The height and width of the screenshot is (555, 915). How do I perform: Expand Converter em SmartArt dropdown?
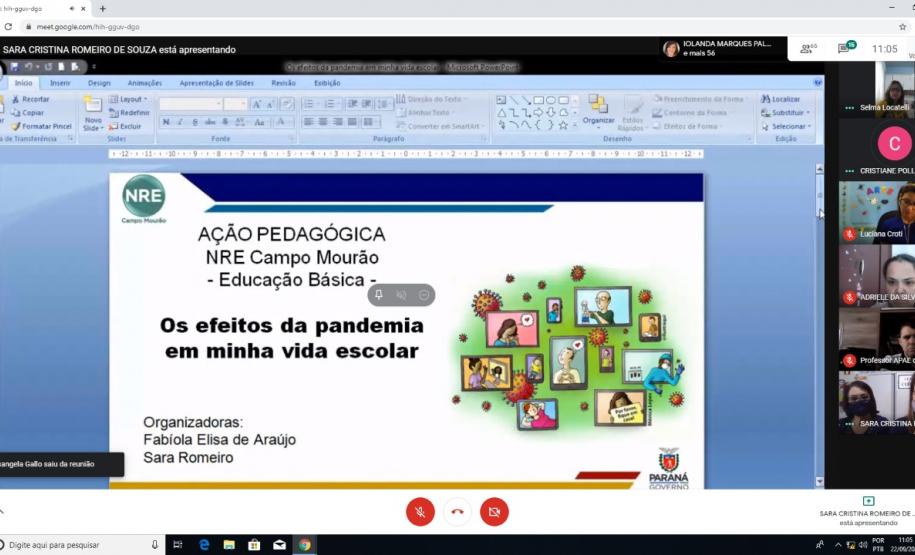point(441,126)
